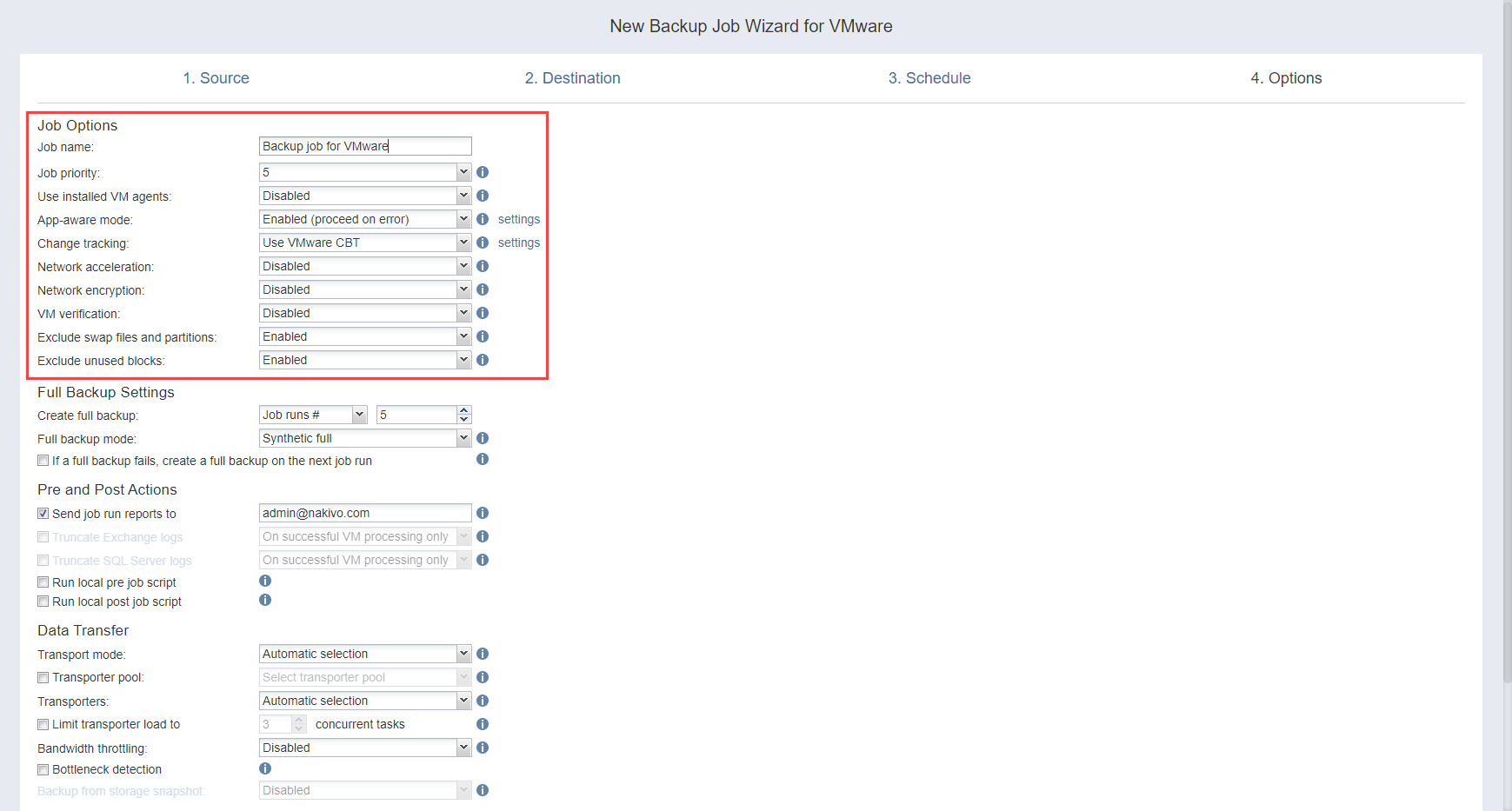Open Job priority dropdown

point(365,172)
